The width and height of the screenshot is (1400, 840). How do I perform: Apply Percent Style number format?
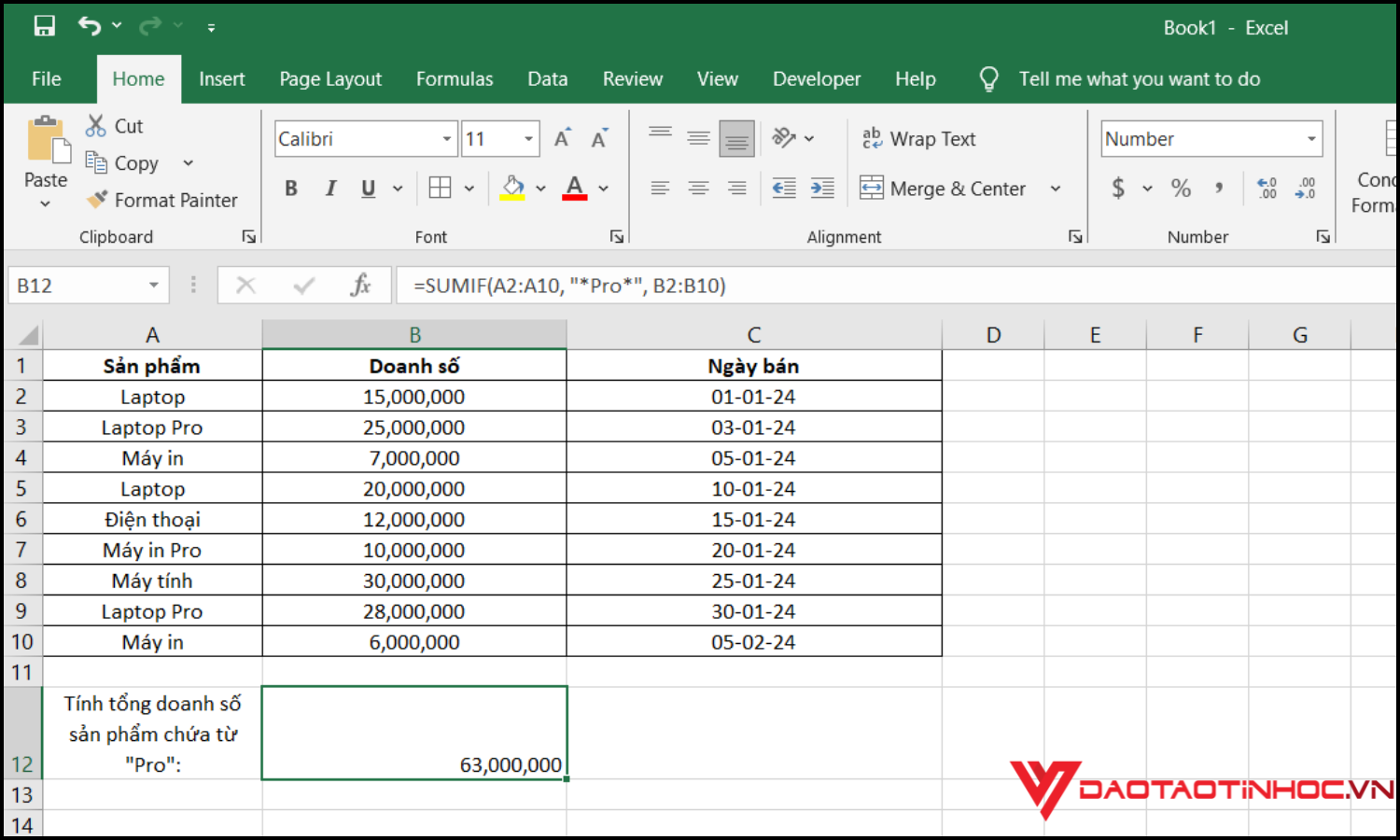(x=1181, y=189)
